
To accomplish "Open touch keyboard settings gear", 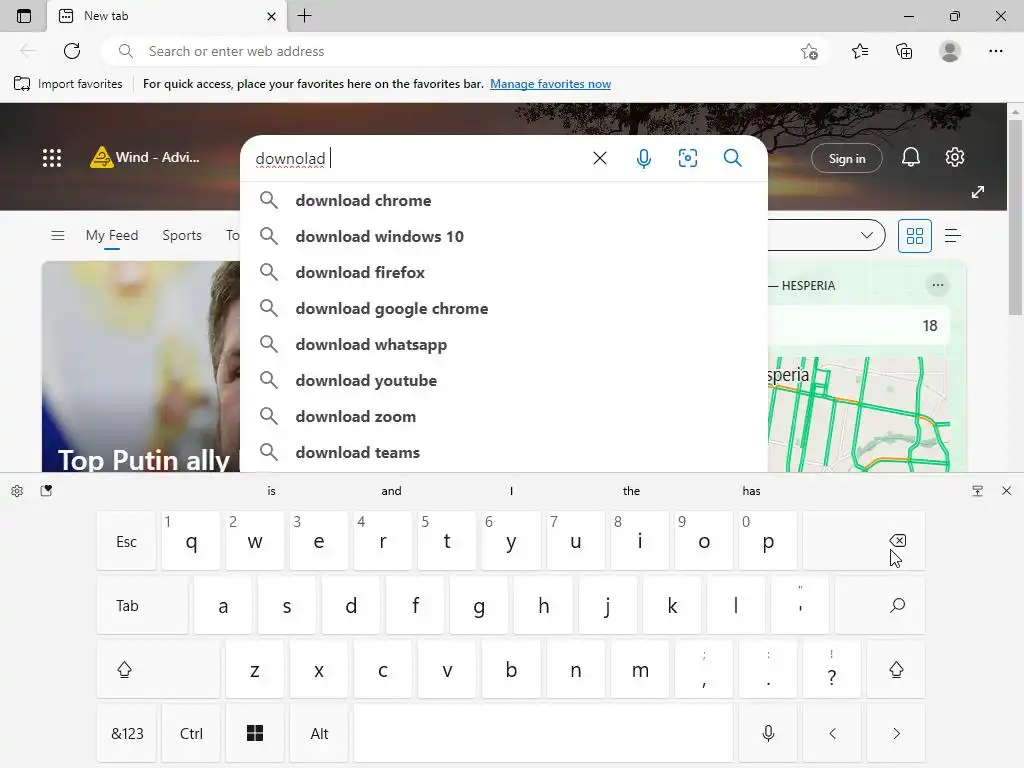I will [x=17, y=491].
